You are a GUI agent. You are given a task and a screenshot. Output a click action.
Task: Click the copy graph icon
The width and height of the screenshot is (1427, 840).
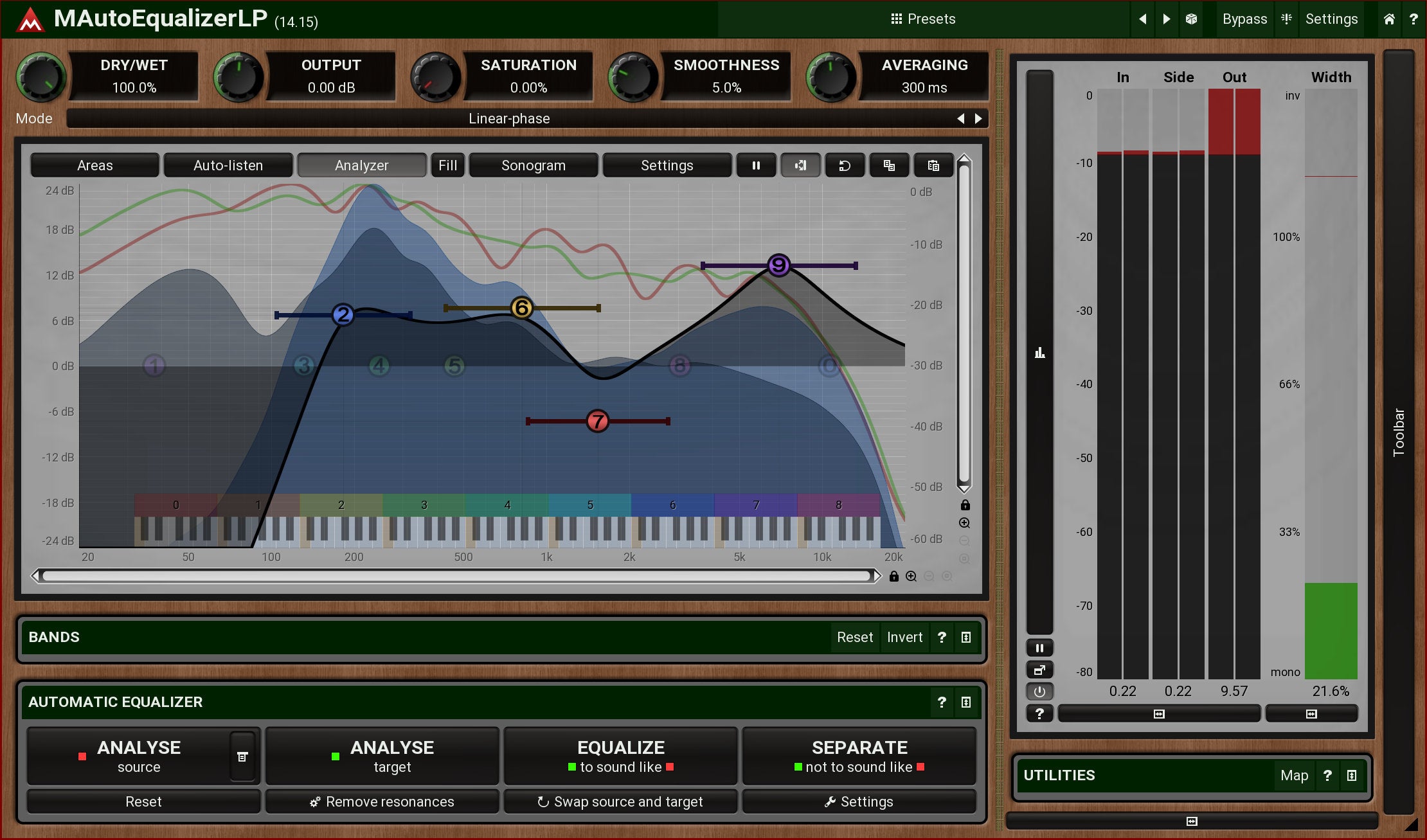pos(889,166)
